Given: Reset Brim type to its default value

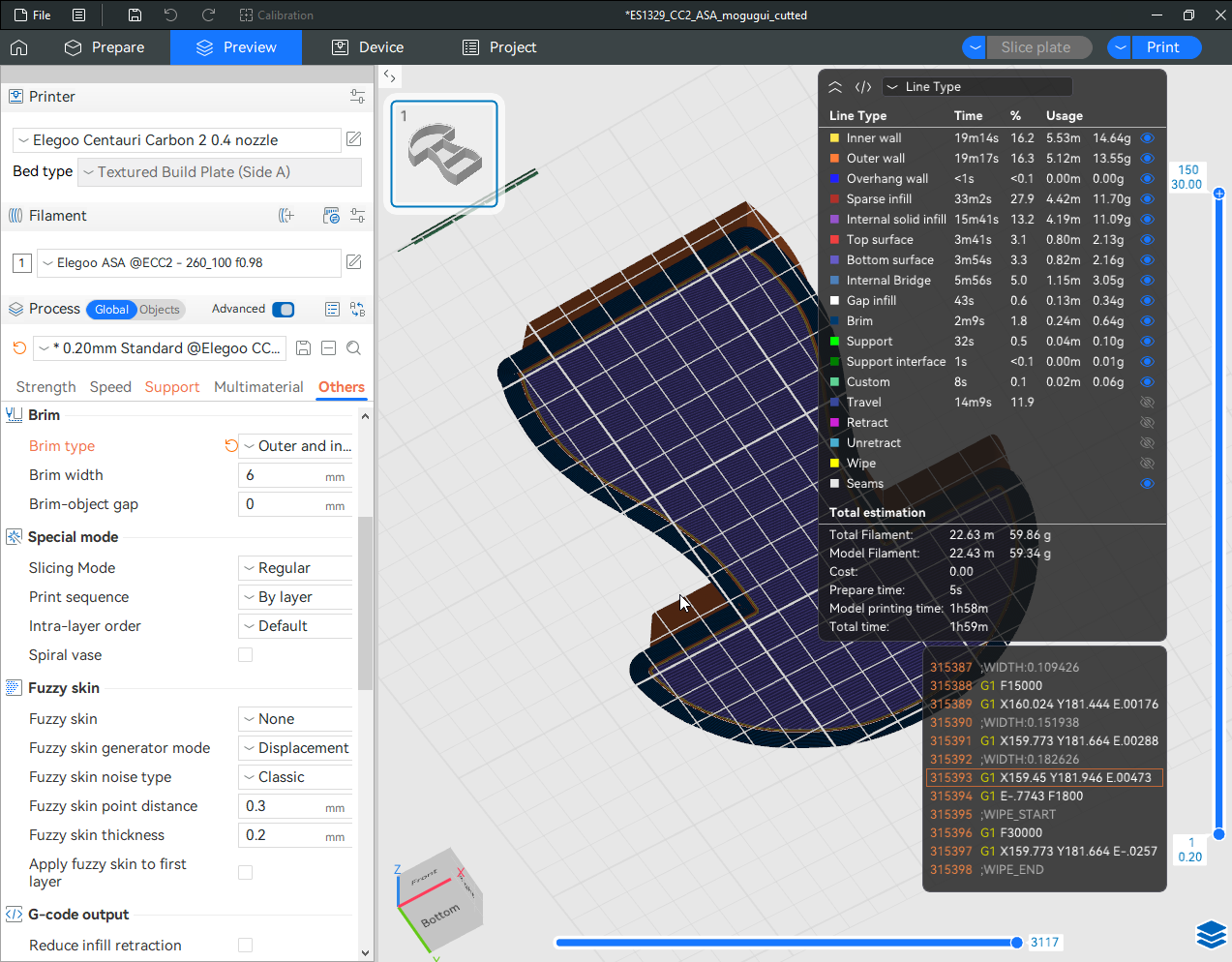Looking at the screenshot, I should click(x=231, y=446).
